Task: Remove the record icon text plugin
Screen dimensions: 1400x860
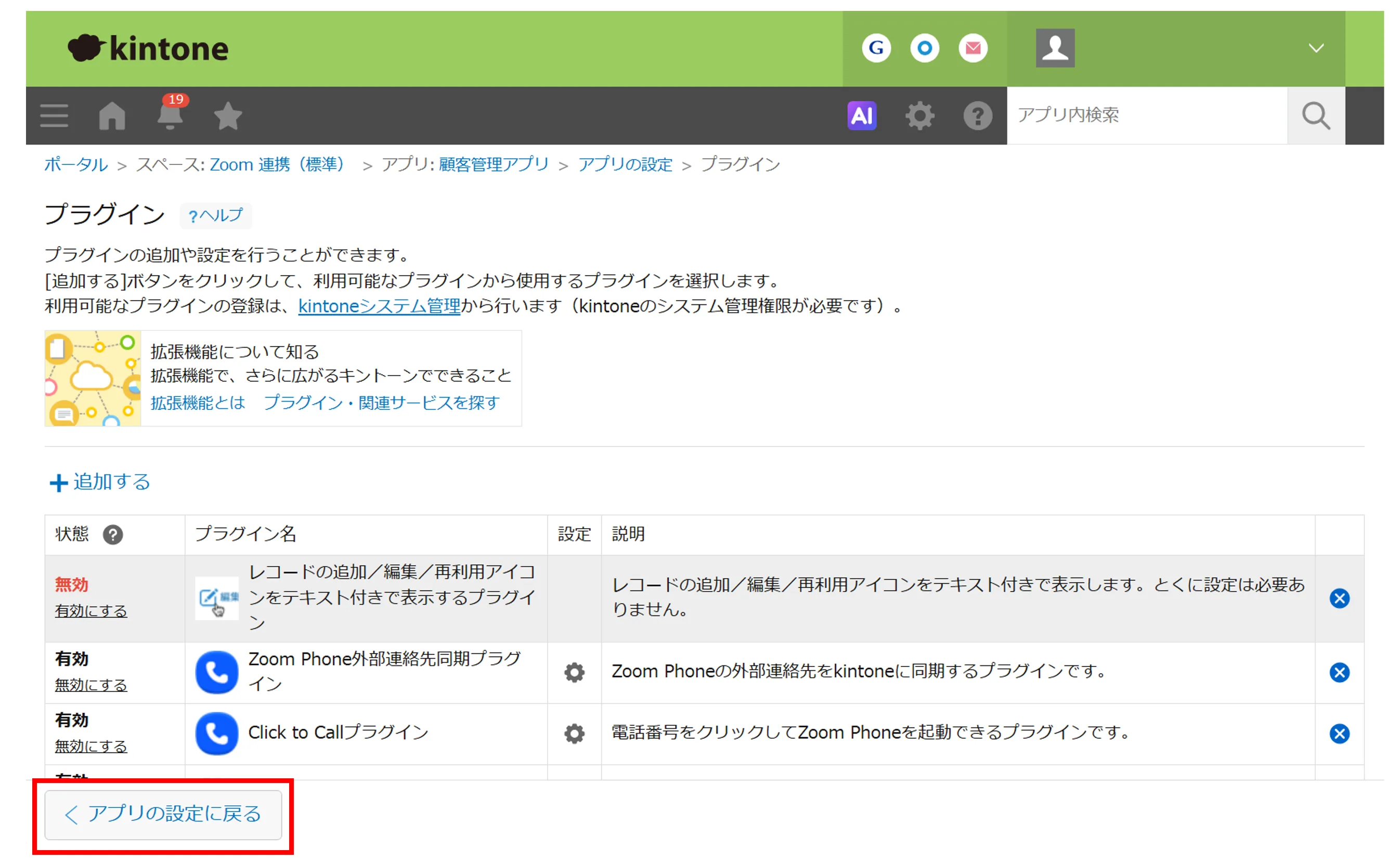Action: (1340, 599)
